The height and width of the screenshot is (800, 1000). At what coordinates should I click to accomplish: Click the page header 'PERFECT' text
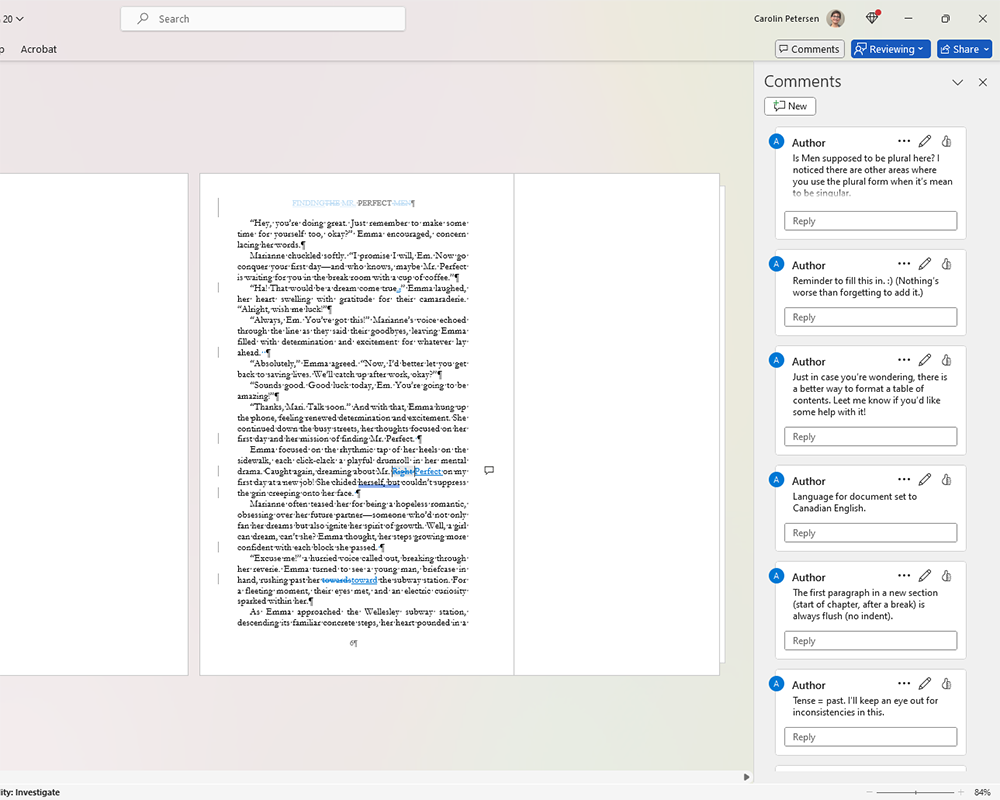[374, 203]
